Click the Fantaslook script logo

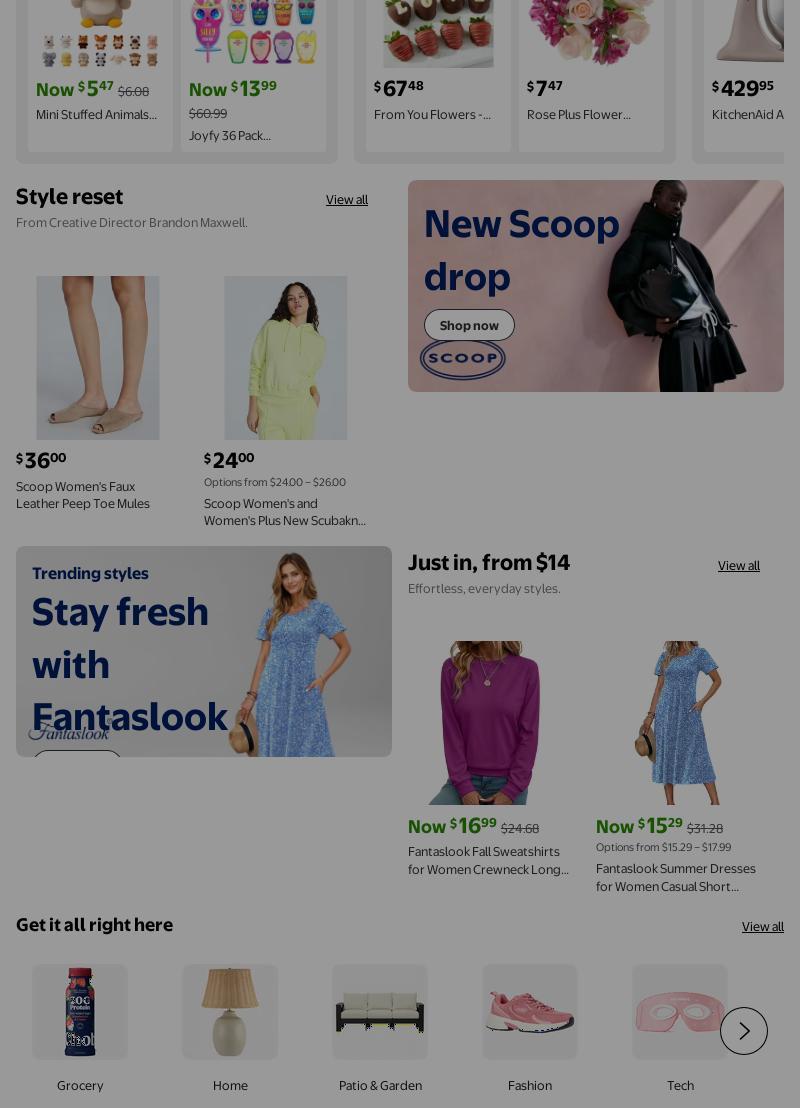69,732
